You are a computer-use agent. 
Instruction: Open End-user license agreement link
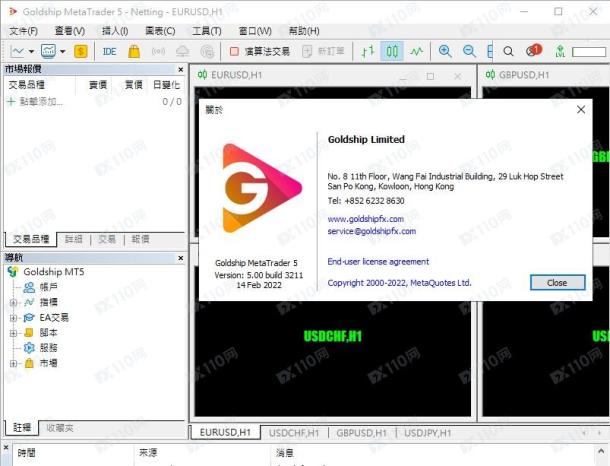[378, 261]
